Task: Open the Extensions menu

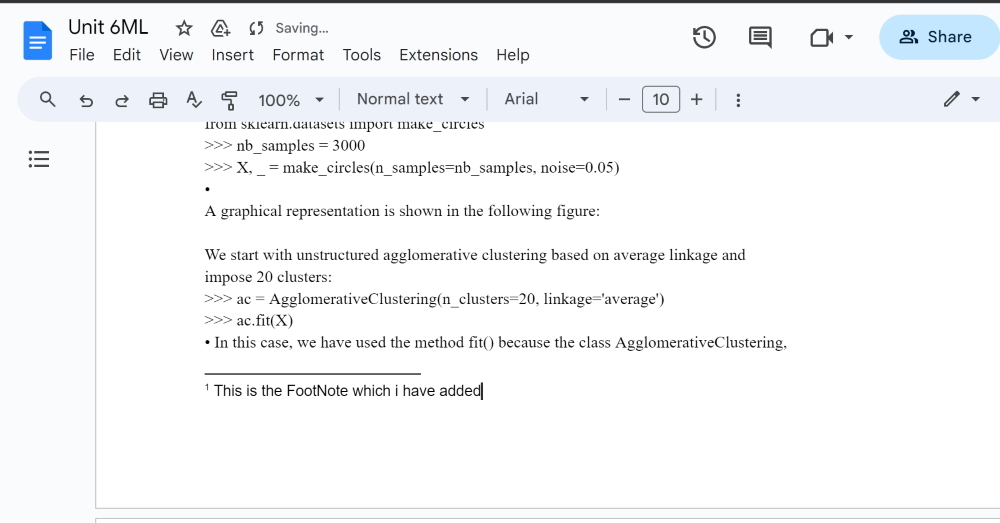Action: [x=439, y=55]
